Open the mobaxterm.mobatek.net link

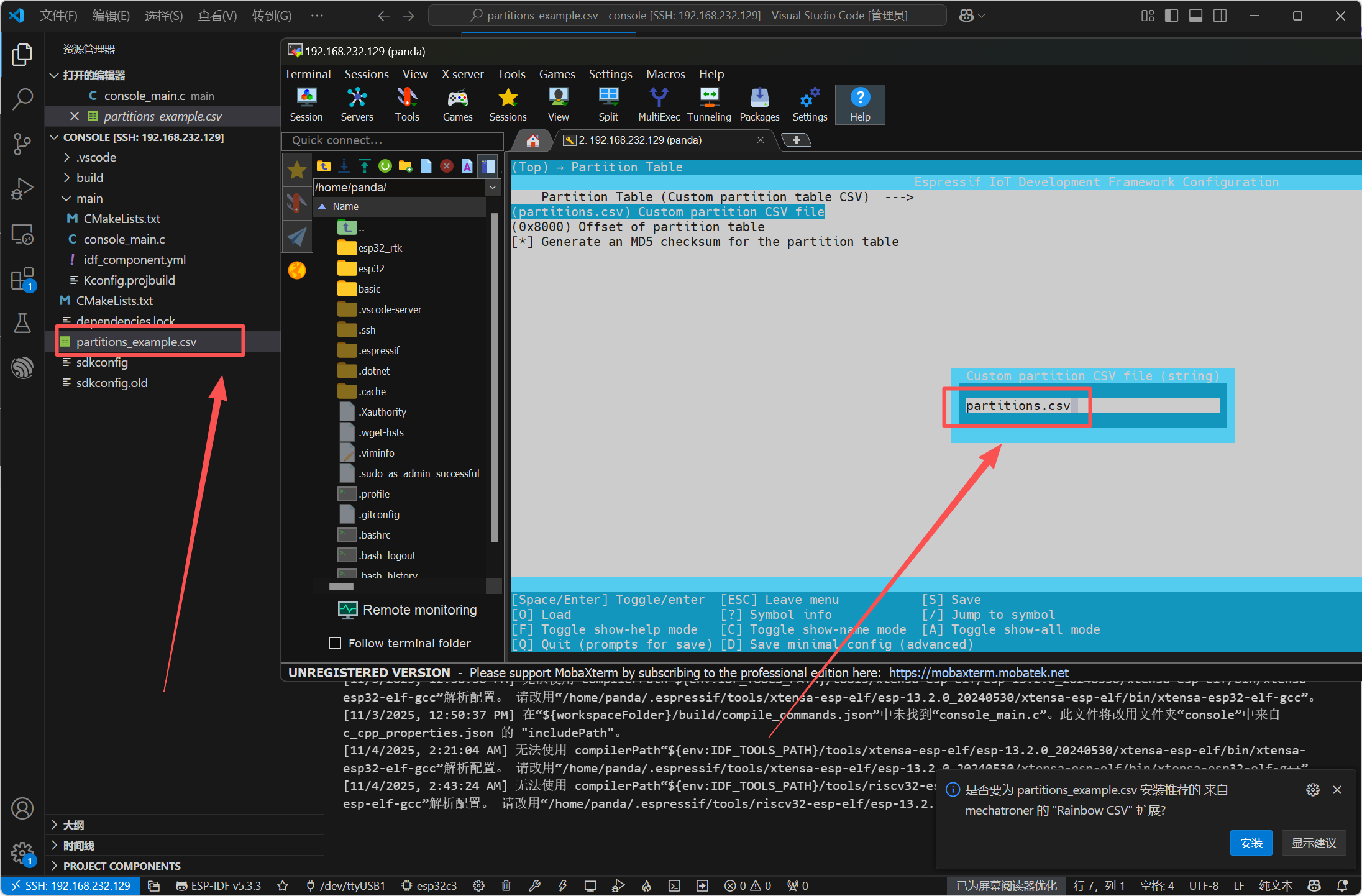coord(979,673)
